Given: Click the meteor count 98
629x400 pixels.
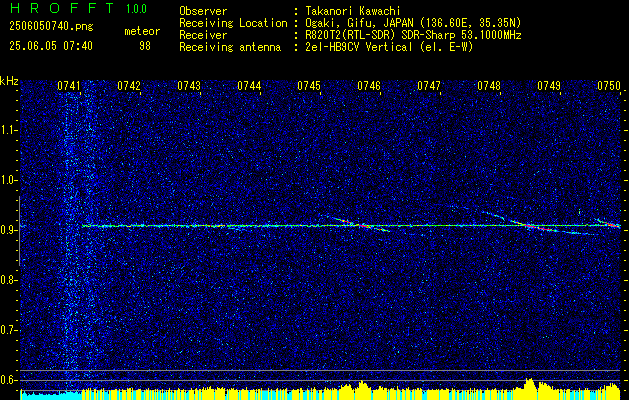Looking at the screenshot, I should pyautogui.click(x=145, y=46).
